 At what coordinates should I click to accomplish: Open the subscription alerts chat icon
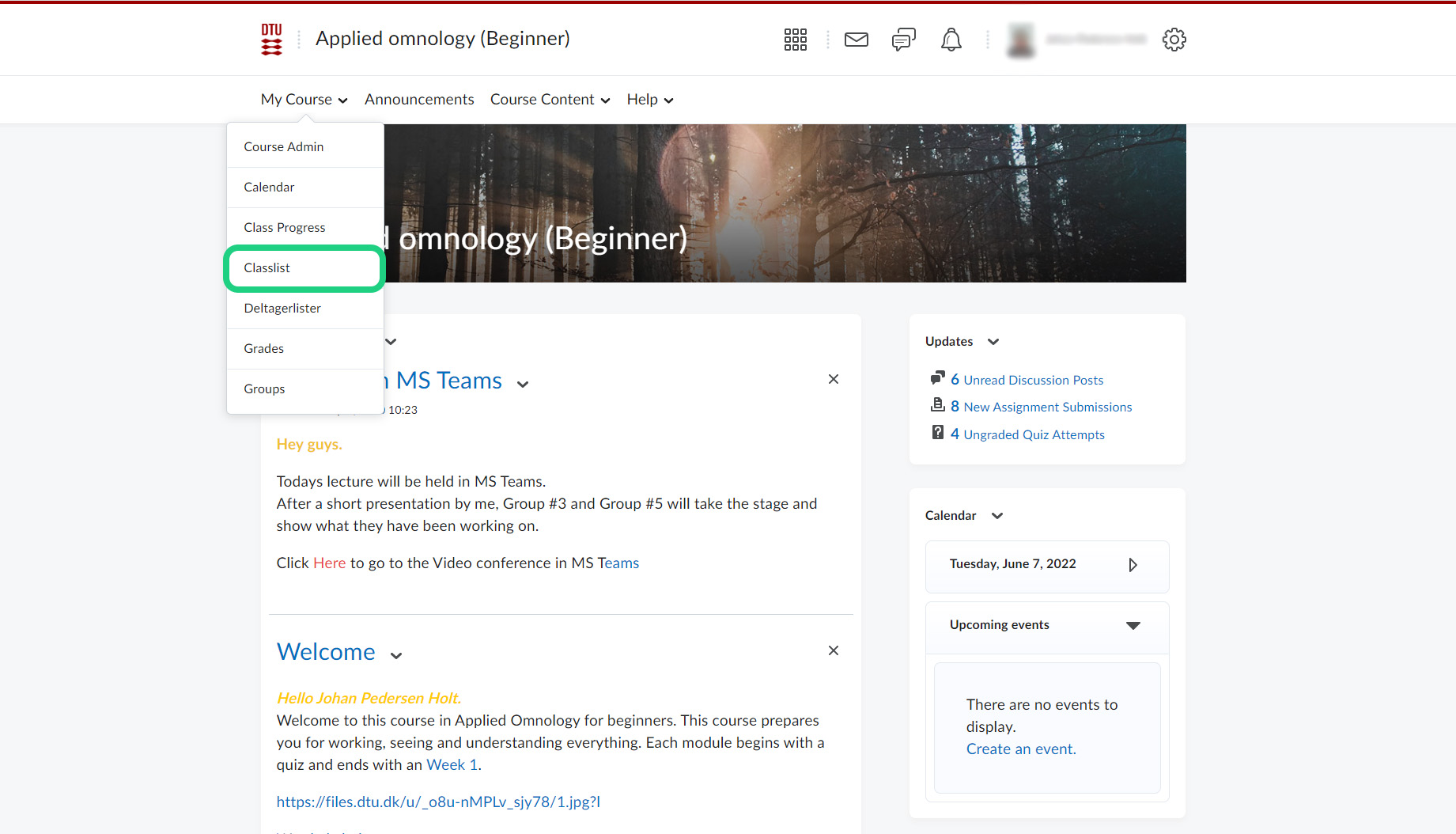click(x=903, y=40)
